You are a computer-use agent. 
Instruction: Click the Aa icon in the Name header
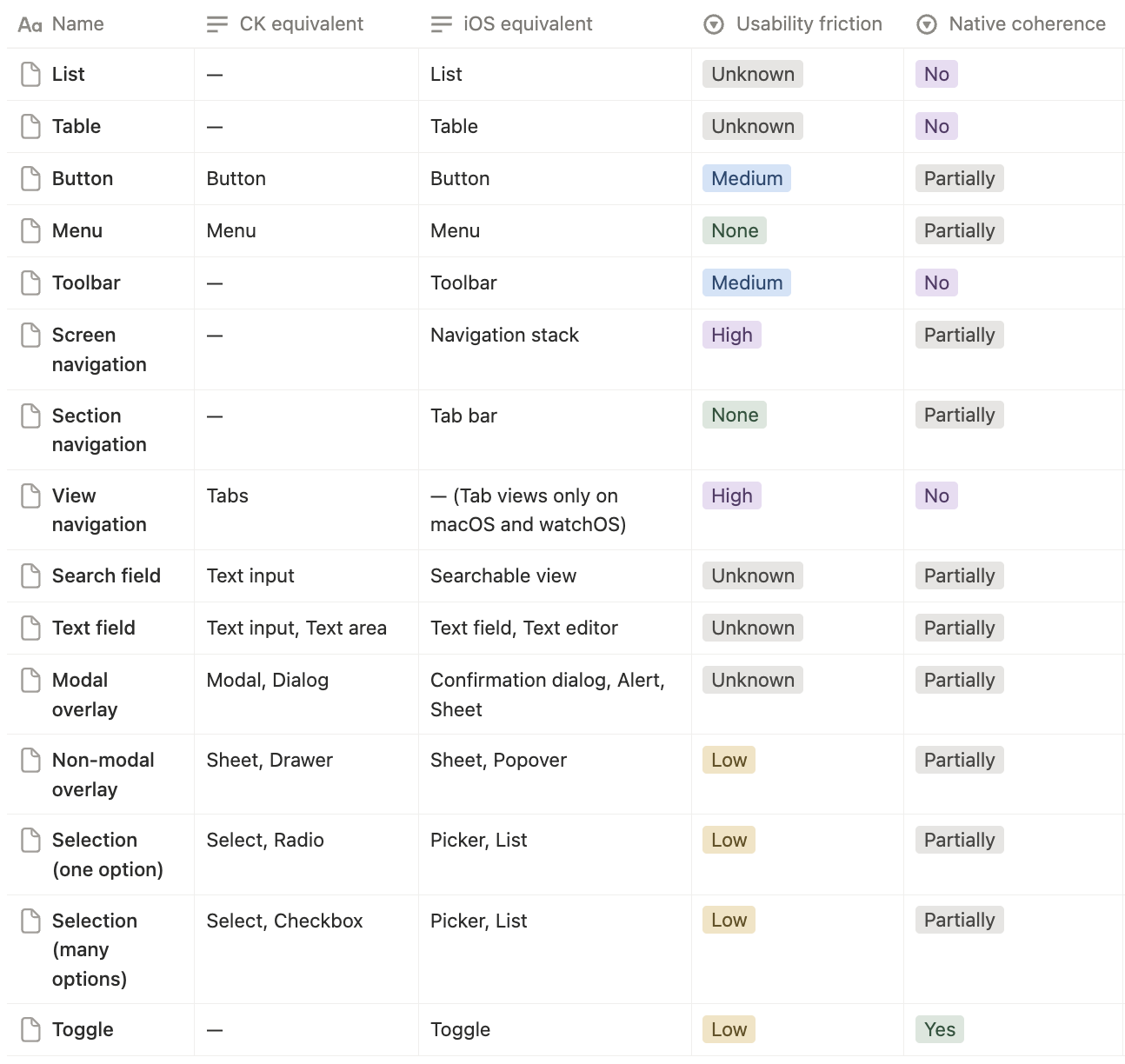pos(29,23)
